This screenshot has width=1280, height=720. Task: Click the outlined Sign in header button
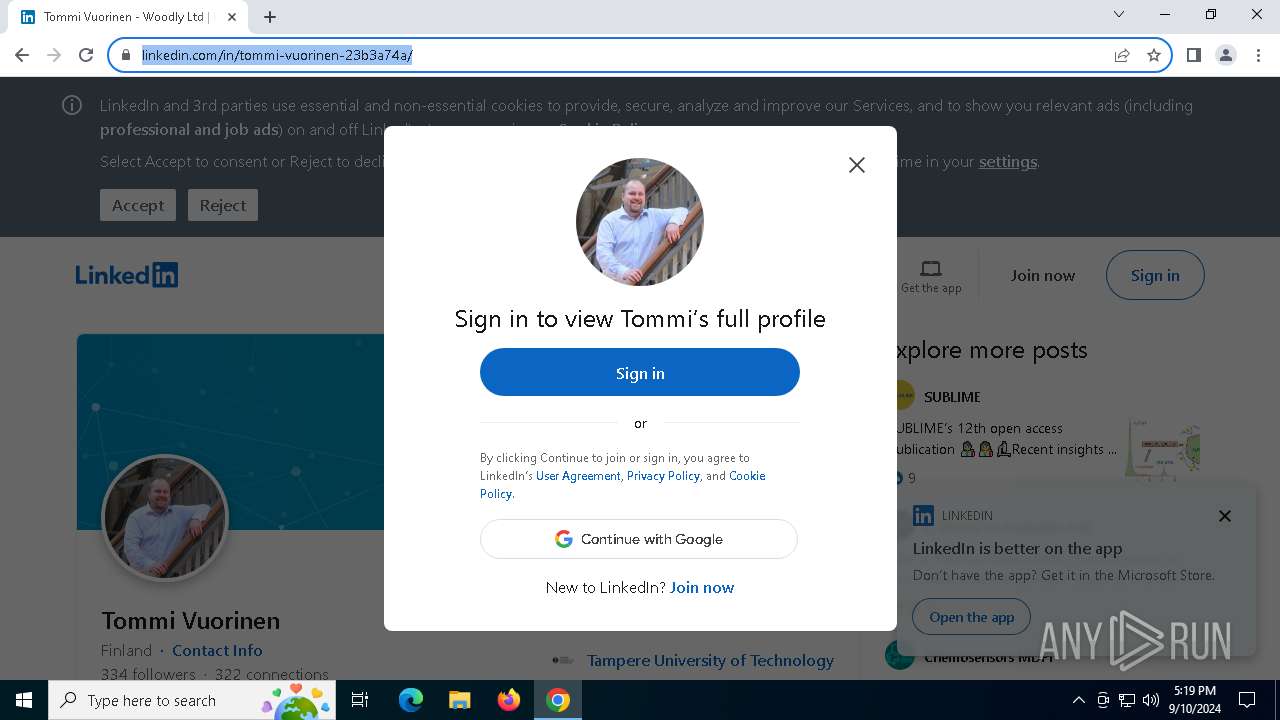coord(1155,275)
